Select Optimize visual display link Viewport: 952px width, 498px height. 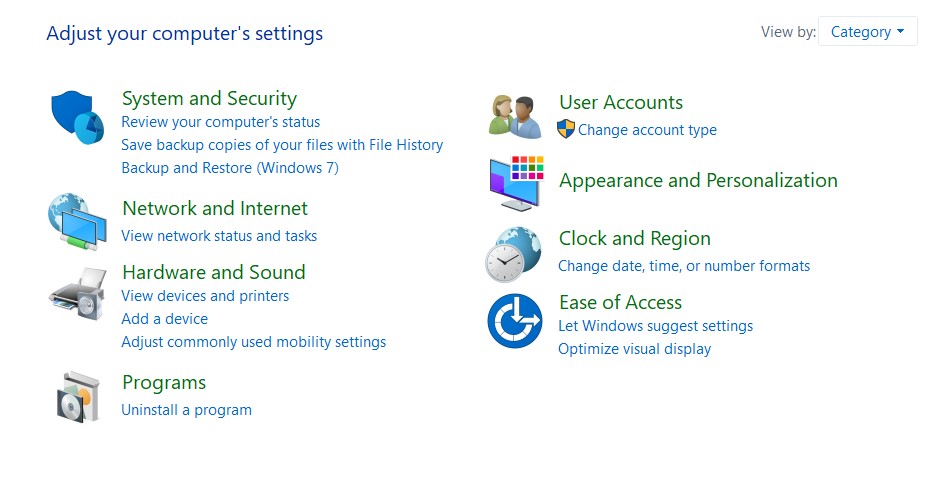(634, 349)
